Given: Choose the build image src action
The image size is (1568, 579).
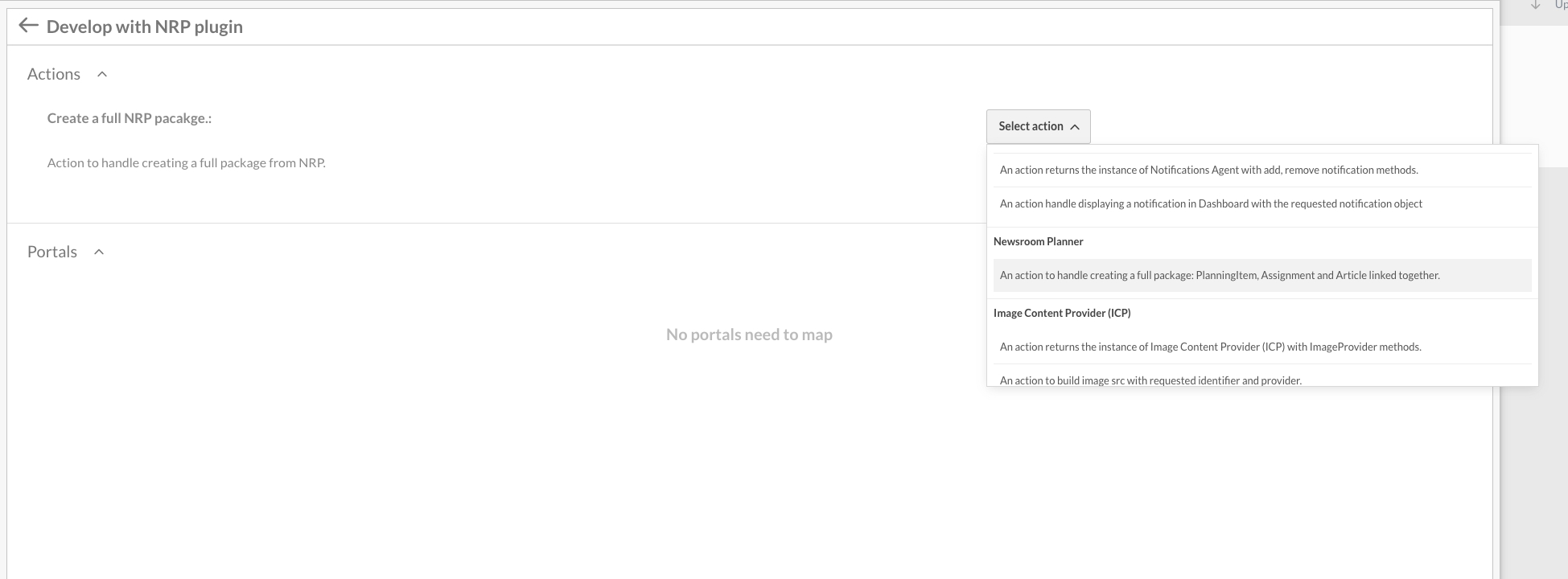Looking at the screenshot, I should [1150, 380].
